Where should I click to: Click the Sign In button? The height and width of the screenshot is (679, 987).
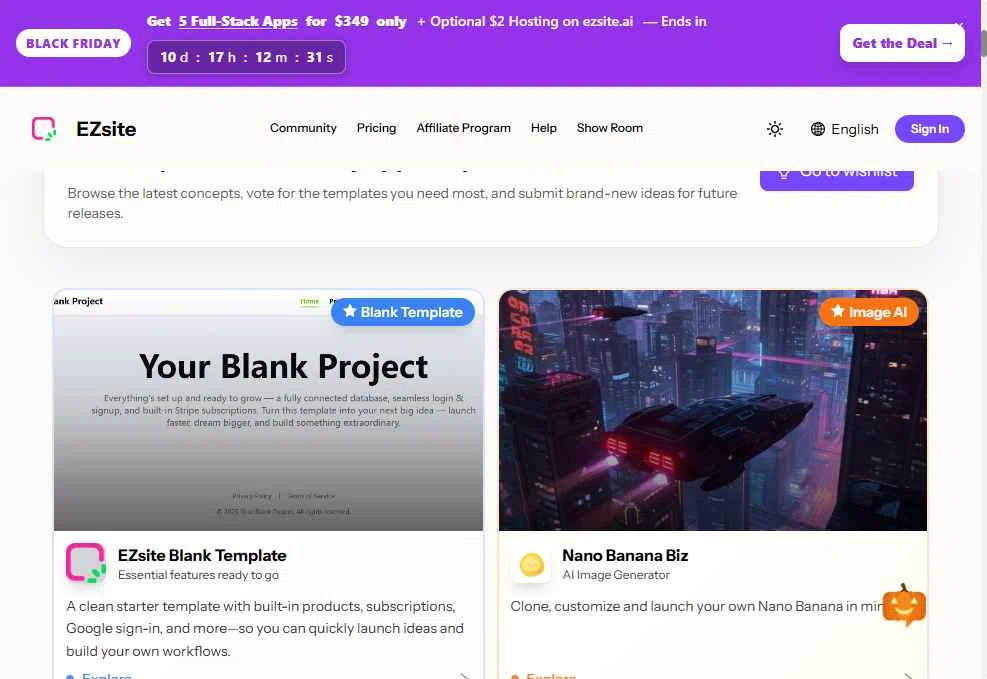point(929,129)
